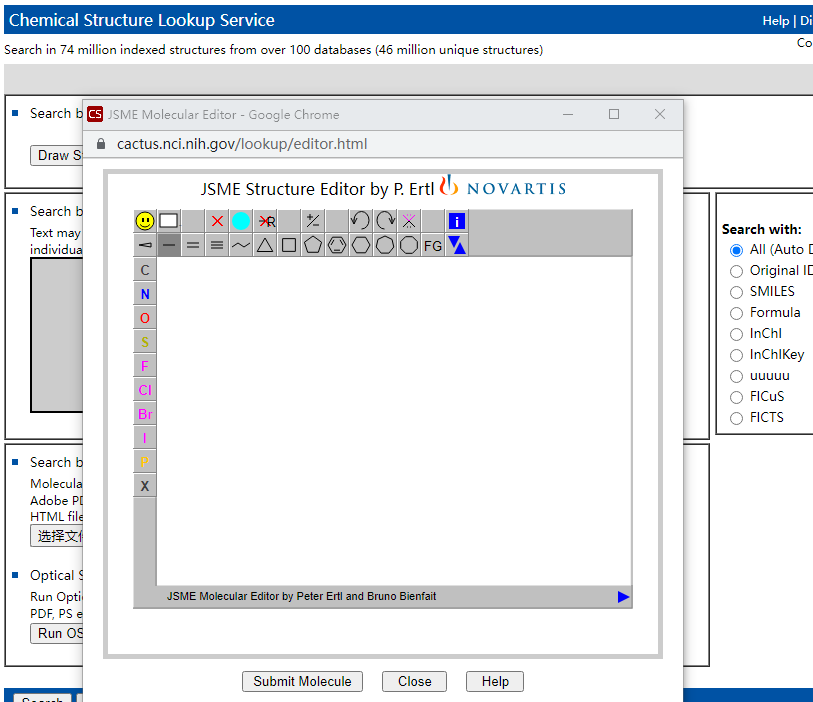Viewport: 813px width, 702px height.
Task: Select the uuuuu radio button
Action: (736, 376)
